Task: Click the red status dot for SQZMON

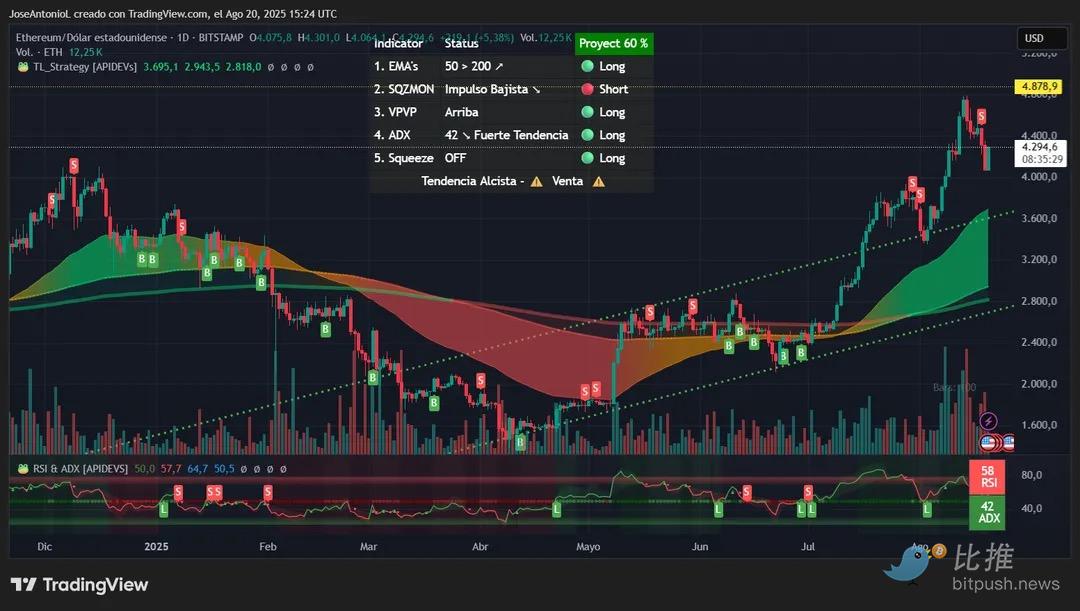Action: (x=587, y=90)
